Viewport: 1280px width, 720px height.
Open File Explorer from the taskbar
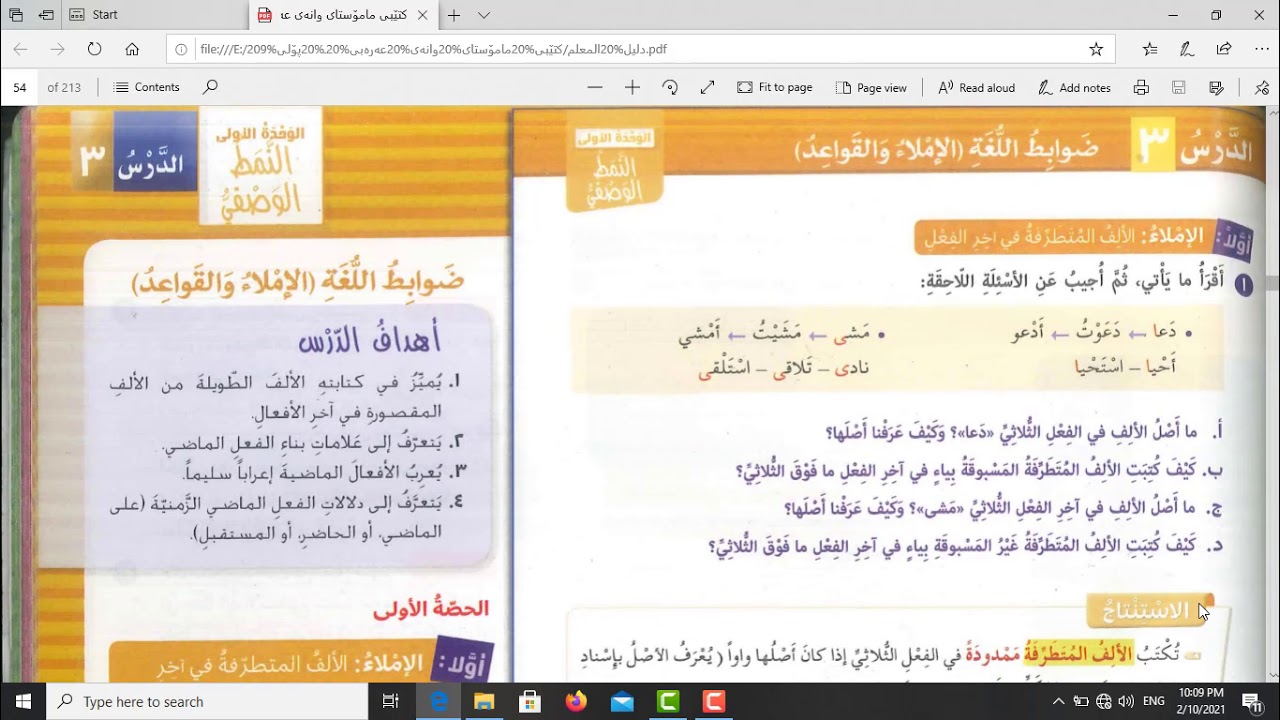tap(484, 701)
